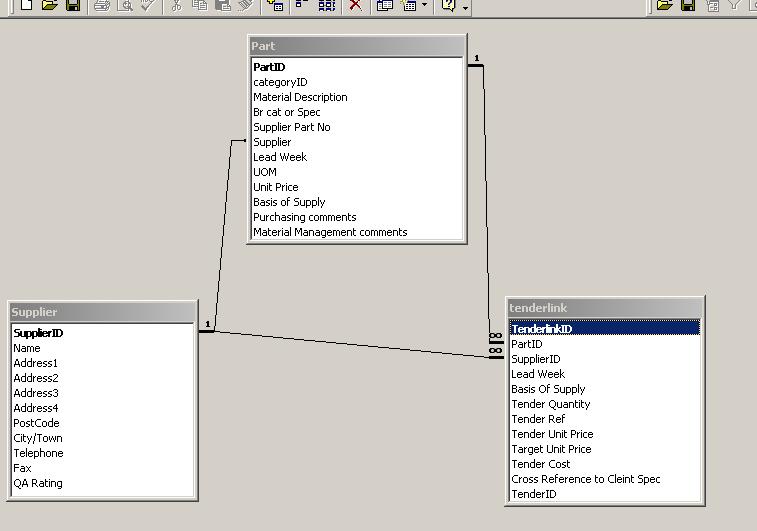
Task: Click the Show Direct Relationships icon
Action: pyautogui.click(x=301, y=5)
